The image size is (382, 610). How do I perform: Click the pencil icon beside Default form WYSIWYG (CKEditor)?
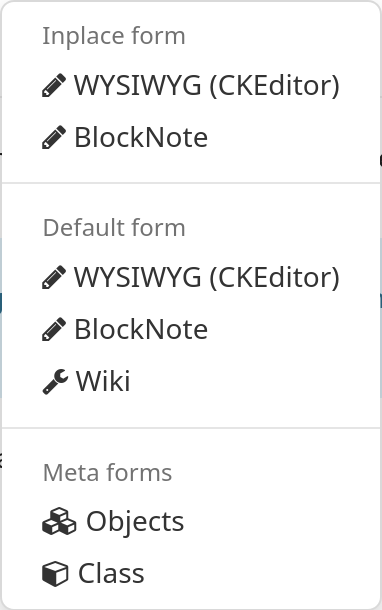click(54, 277)
